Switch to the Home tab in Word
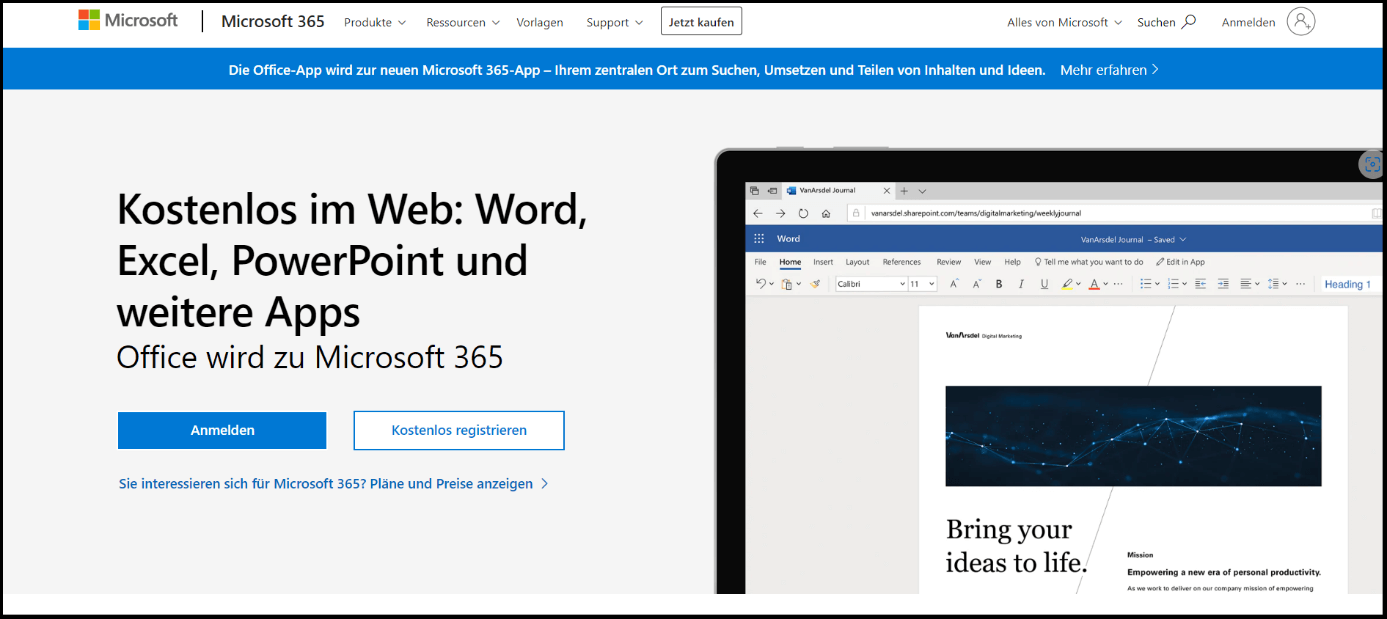Image resolution: width=1387 pixels, height=619 pixels. pos(790,262)
